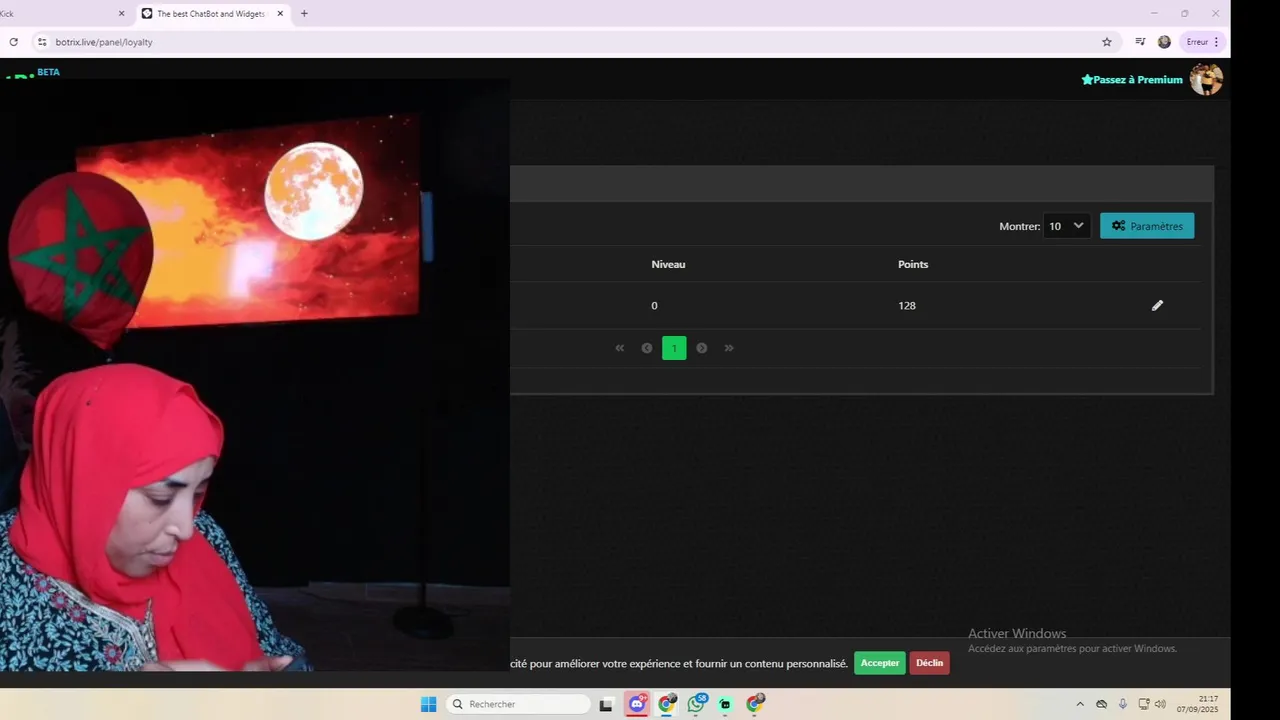Edit the loyalty row with 128 points
Image resolution: width=1280 pixels, height=720 pixels.
point(1157,305)
